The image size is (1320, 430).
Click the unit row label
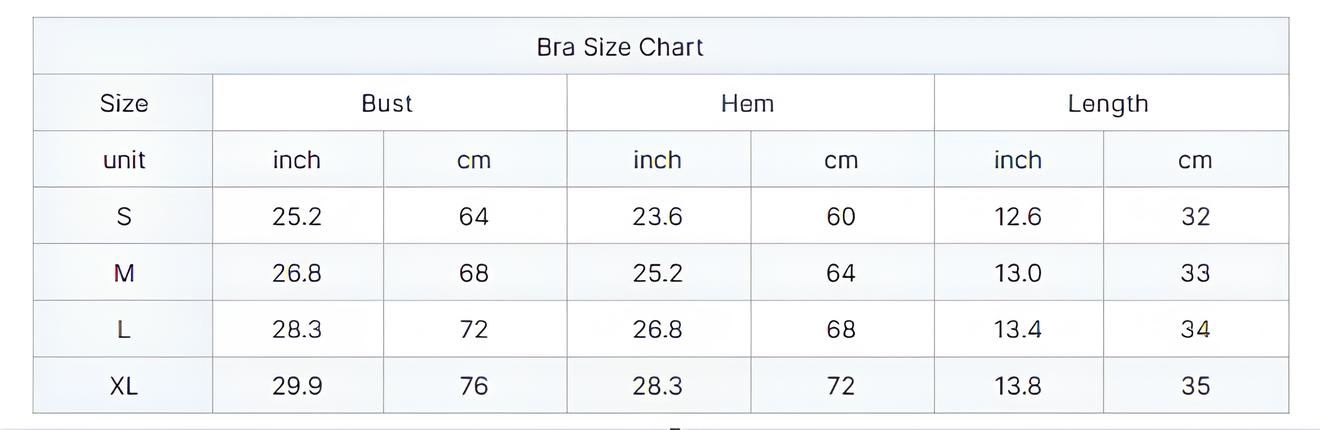[123, 159]
